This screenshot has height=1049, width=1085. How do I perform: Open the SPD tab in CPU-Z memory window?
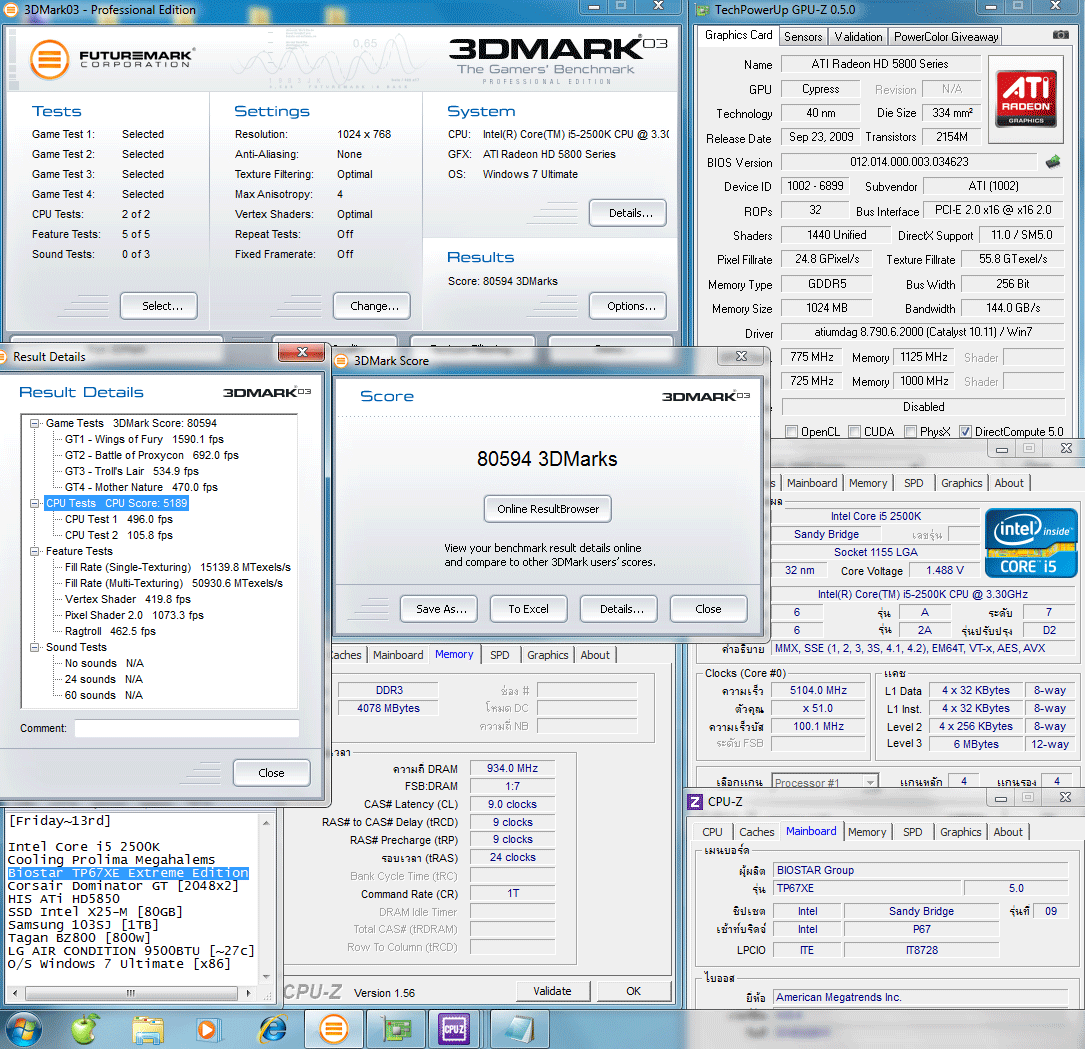tap(500, 655)
